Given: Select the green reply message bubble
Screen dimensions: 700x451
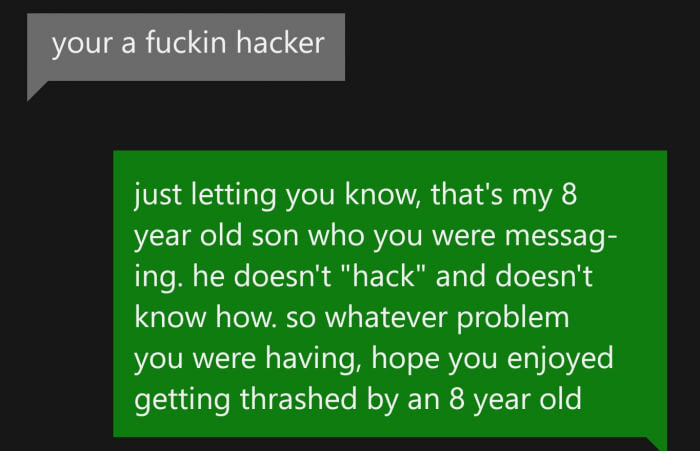Looking at the screenshot, I should [390, 293].
